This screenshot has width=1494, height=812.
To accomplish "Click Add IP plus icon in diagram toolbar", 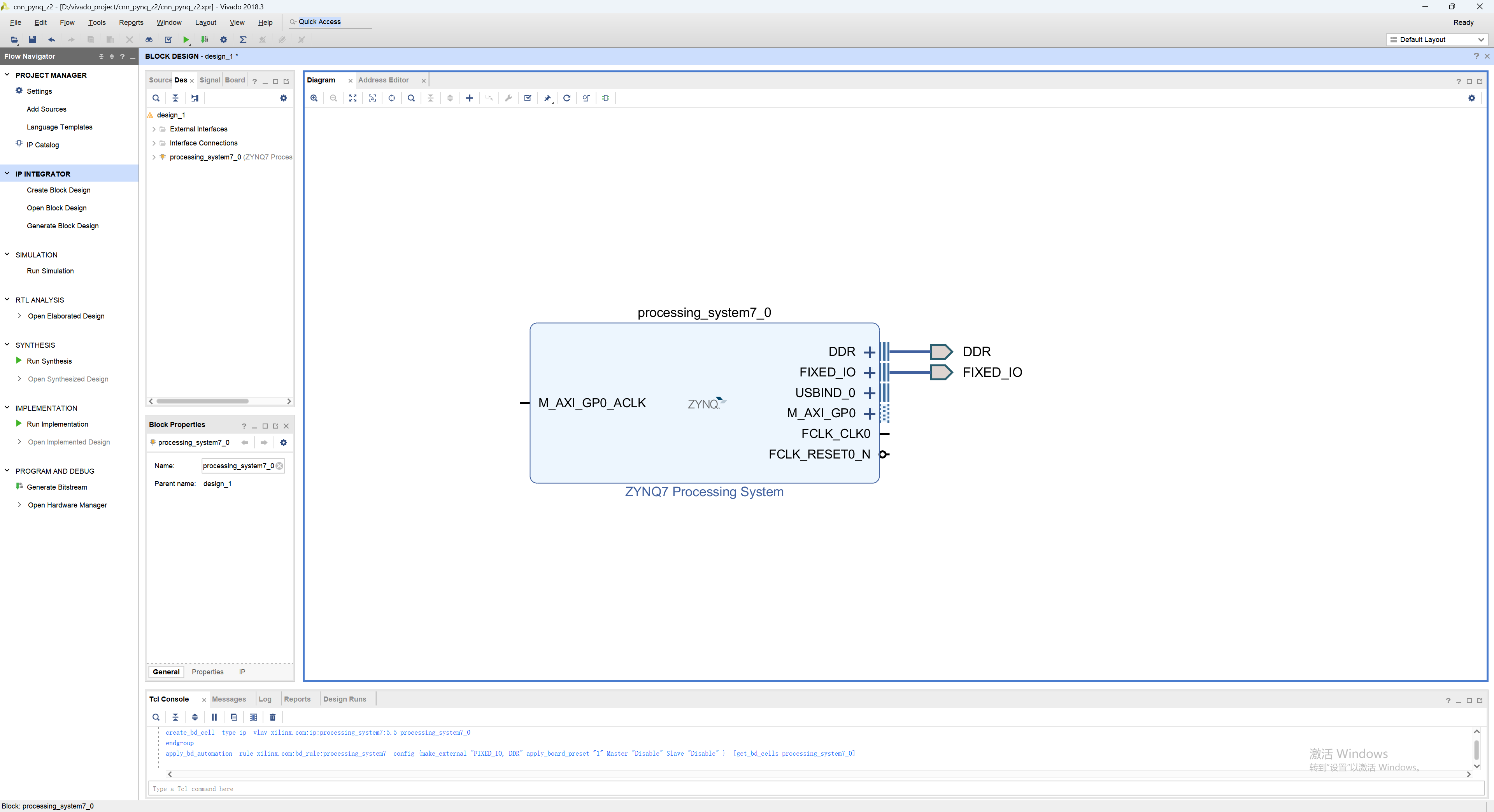I will [469, 98].
